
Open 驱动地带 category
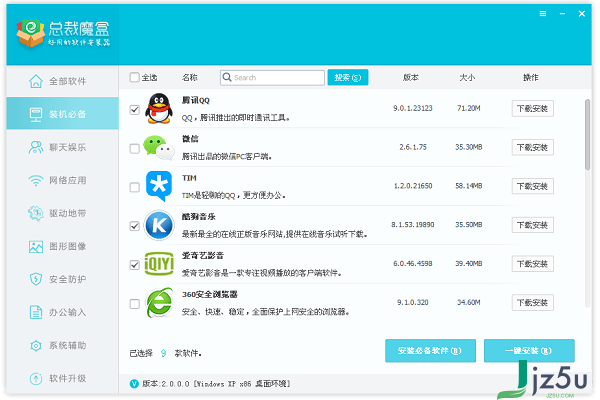point(62,213)
